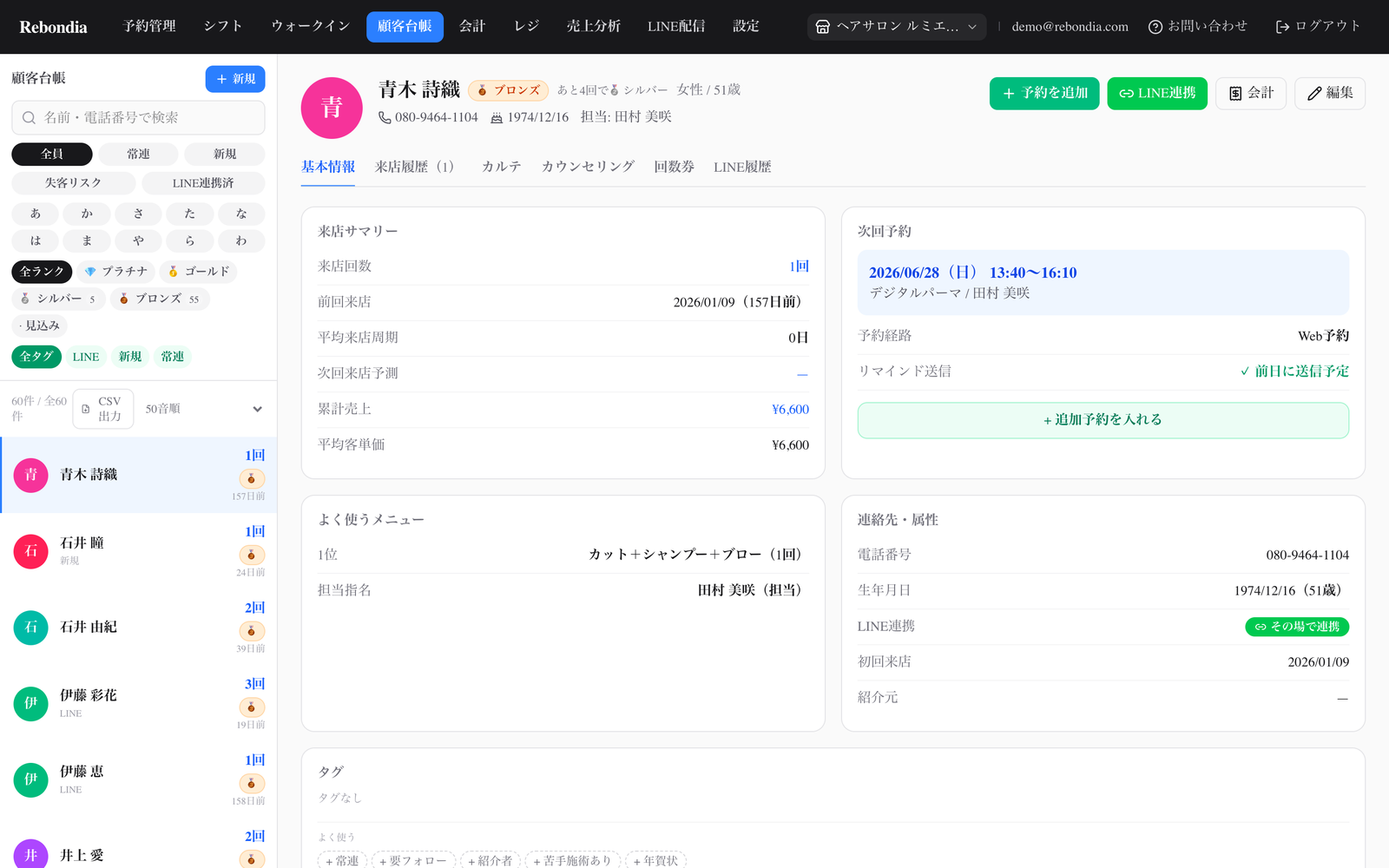Filter by ブロンズ medal rank
Viewport: 1389px width, 868px height.
point(160,299)
